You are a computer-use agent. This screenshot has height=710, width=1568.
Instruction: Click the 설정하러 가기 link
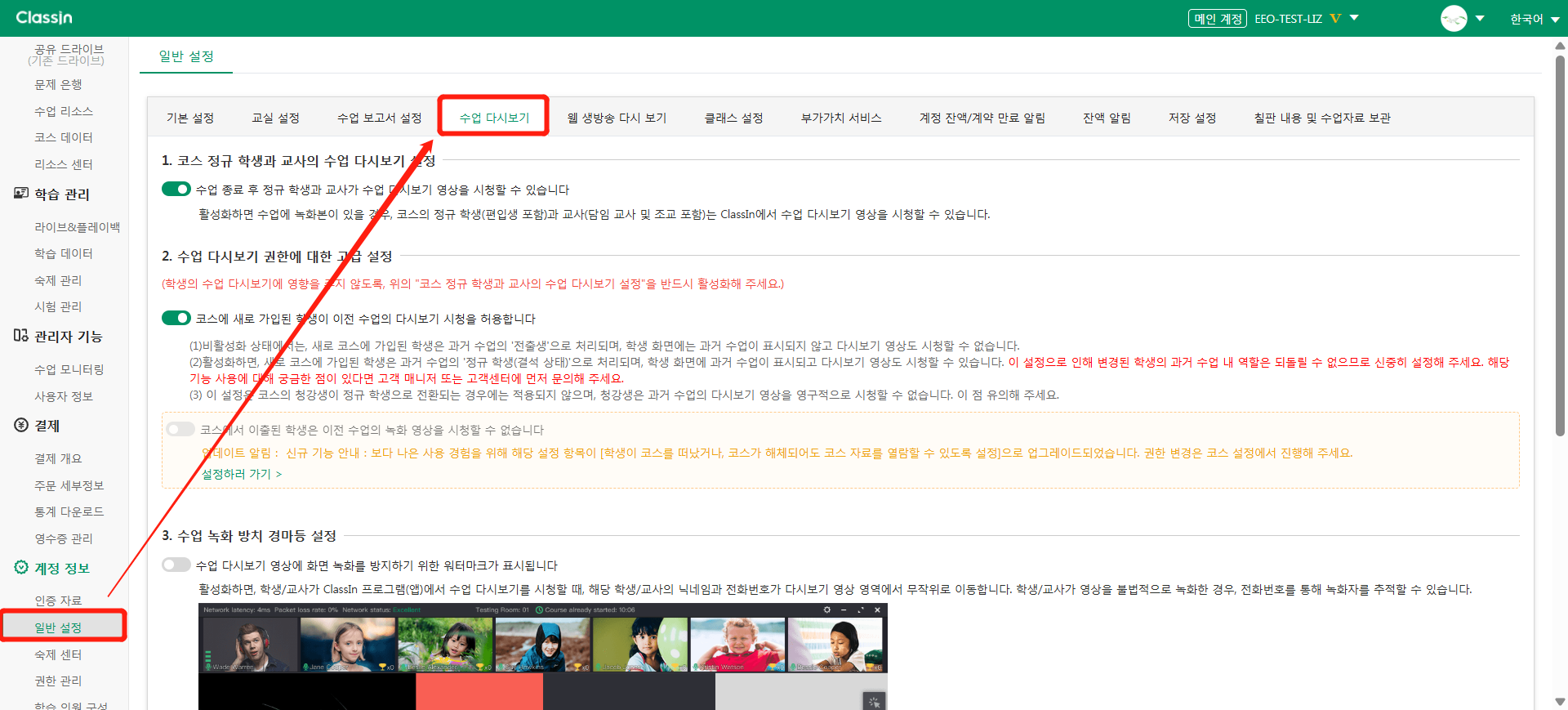click(x=242, y=474)
